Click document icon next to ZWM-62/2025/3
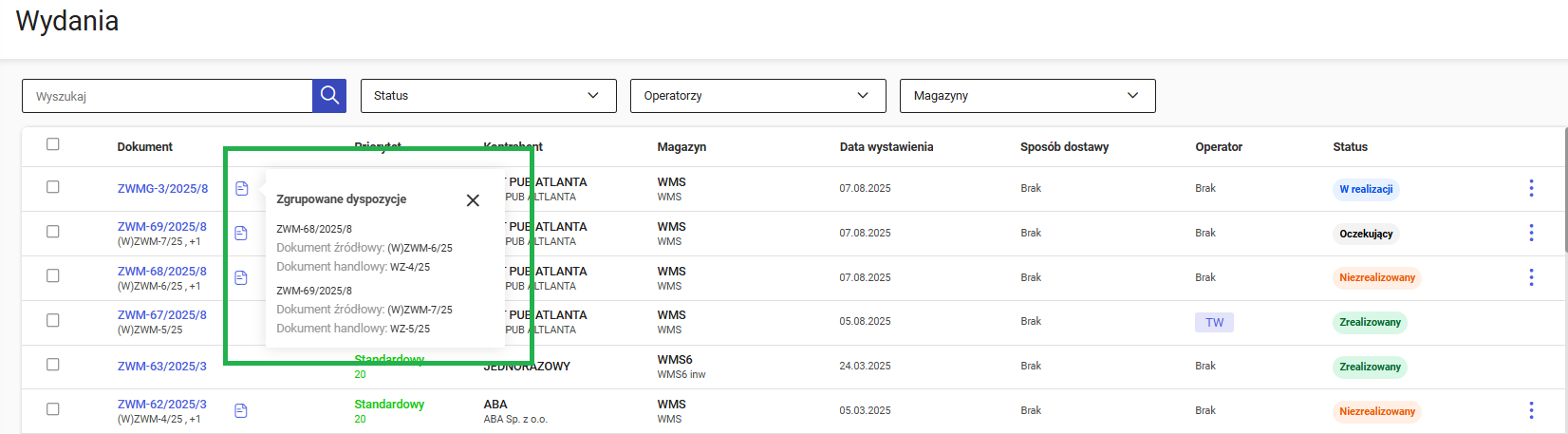The image size is (1568, 434). 241,411
